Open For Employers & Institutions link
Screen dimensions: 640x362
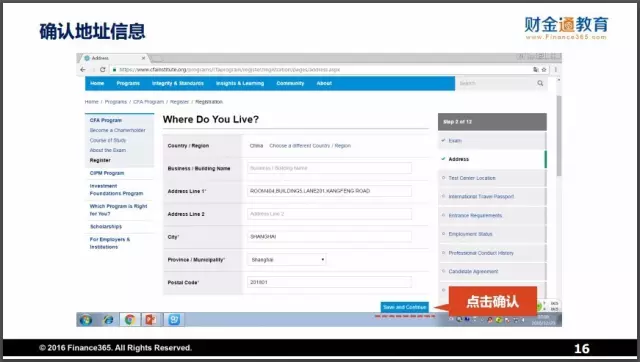tap(110, 243)
